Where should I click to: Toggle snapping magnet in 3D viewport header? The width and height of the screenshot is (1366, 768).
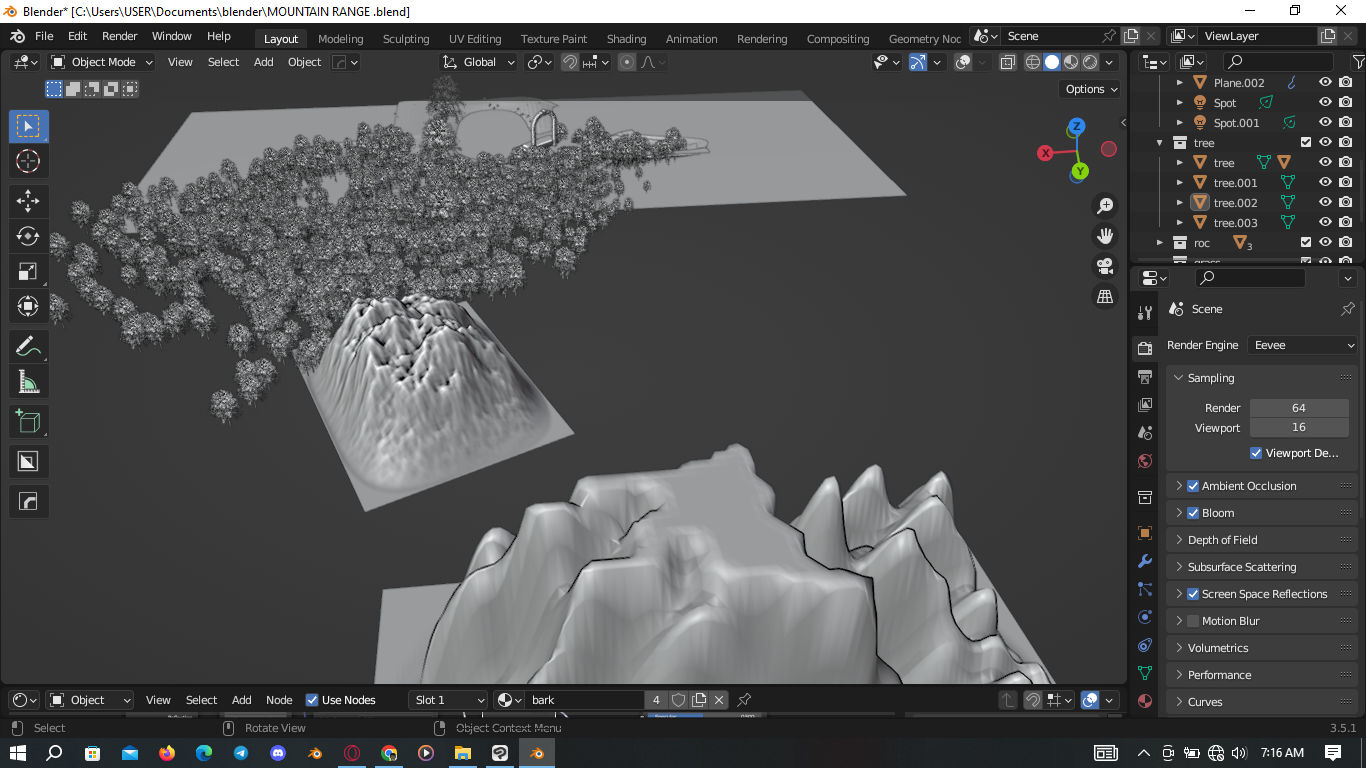[x=569, y=62]
